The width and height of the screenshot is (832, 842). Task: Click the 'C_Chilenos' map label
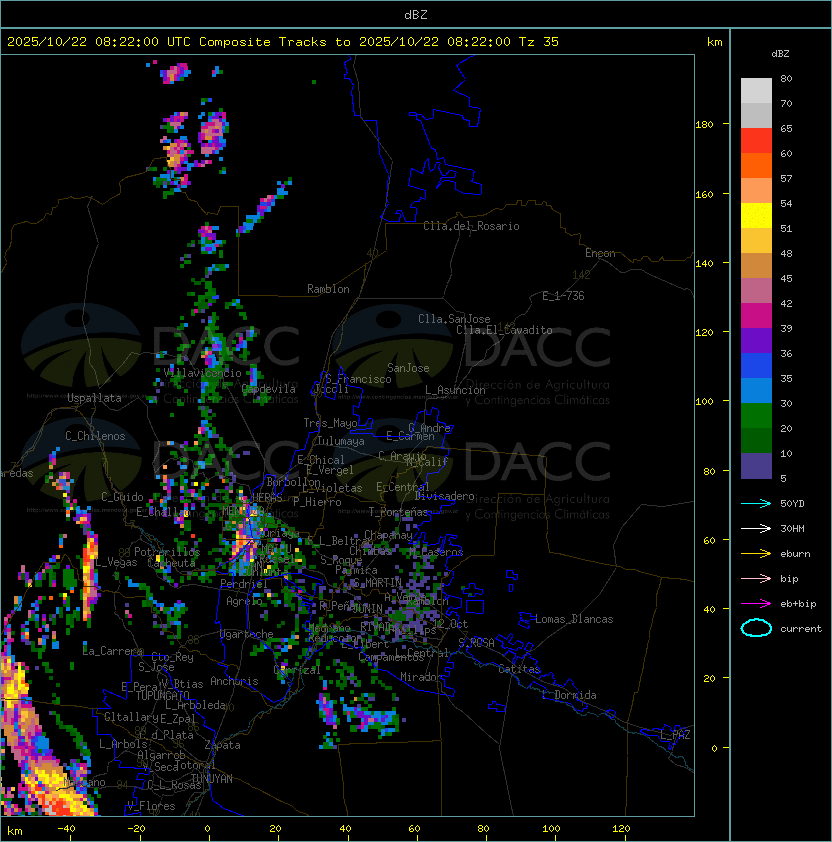(95, 436)
